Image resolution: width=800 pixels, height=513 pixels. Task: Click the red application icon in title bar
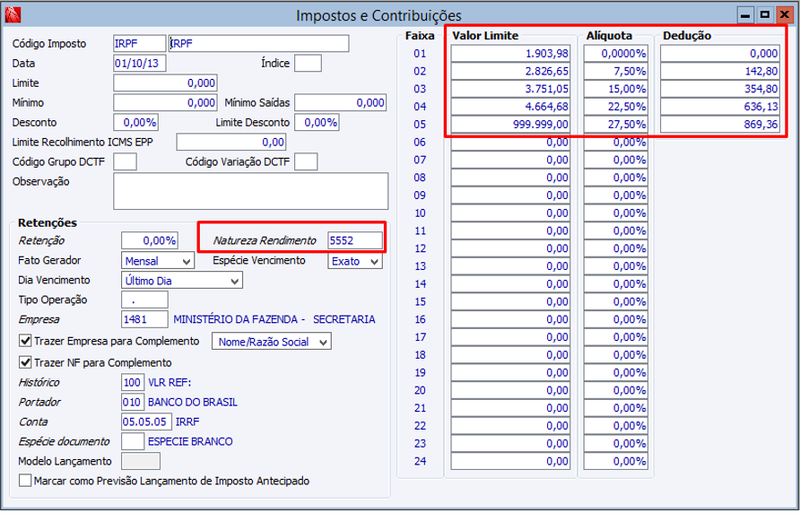click(13, 15)
